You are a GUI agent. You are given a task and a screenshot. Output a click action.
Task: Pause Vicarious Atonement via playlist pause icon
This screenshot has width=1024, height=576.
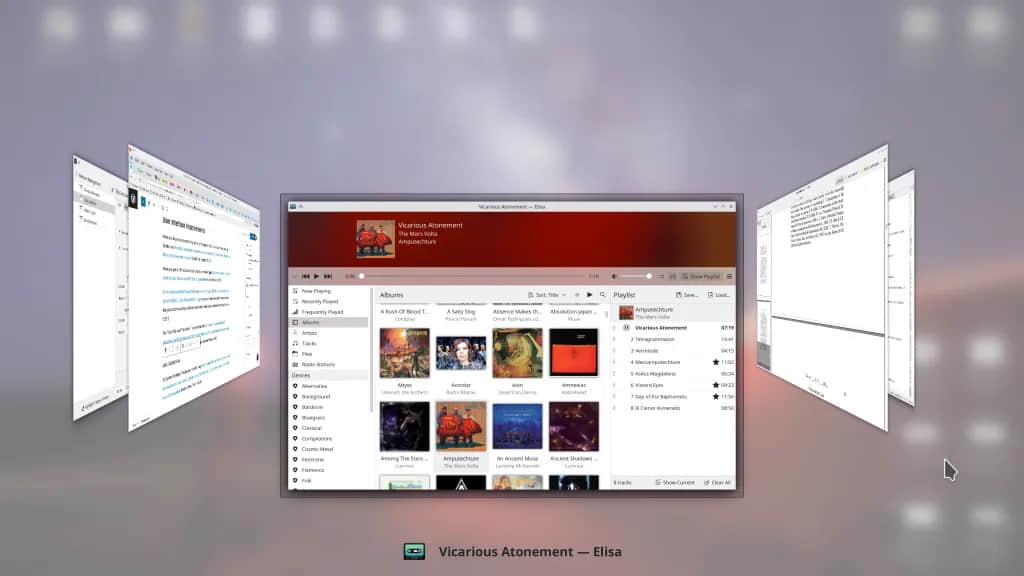[x=626, y=328]
